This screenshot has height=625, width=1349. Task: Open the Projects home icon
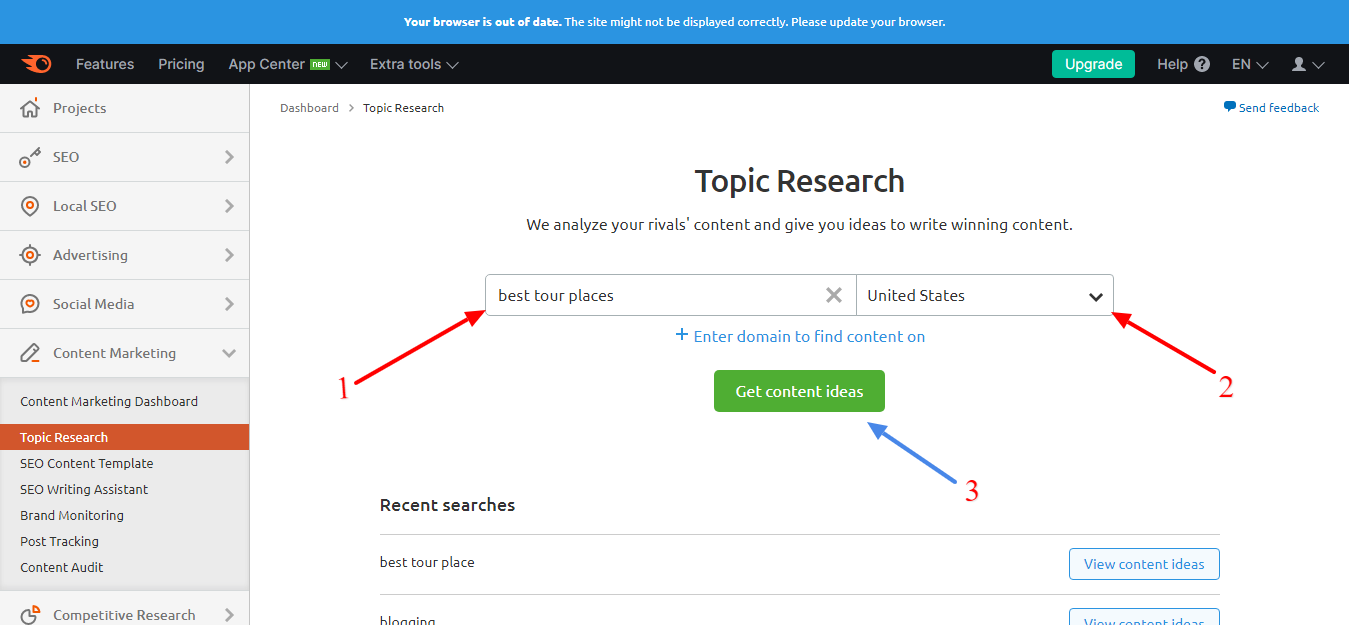pyautogui.click(x=30, y=108)
